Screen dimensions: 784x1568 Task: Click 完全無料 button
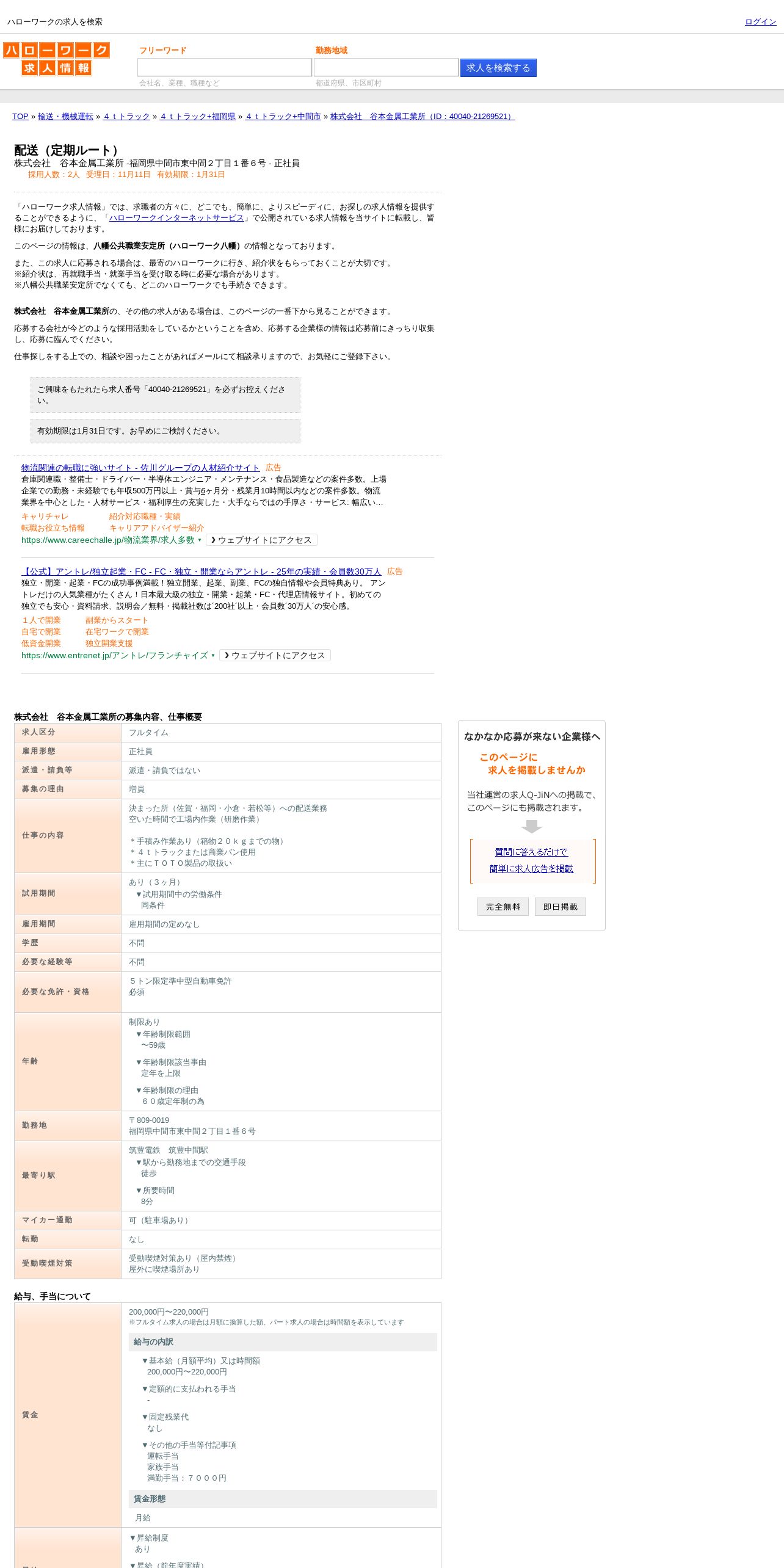click(x=503, y=907)
